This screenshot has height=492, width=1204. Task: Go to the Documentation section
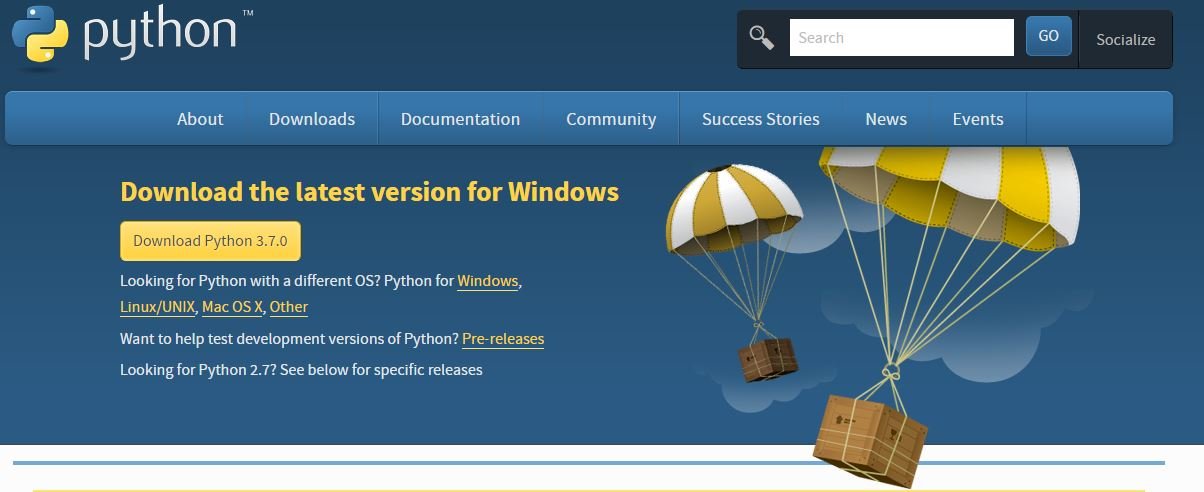click(460, 119)
